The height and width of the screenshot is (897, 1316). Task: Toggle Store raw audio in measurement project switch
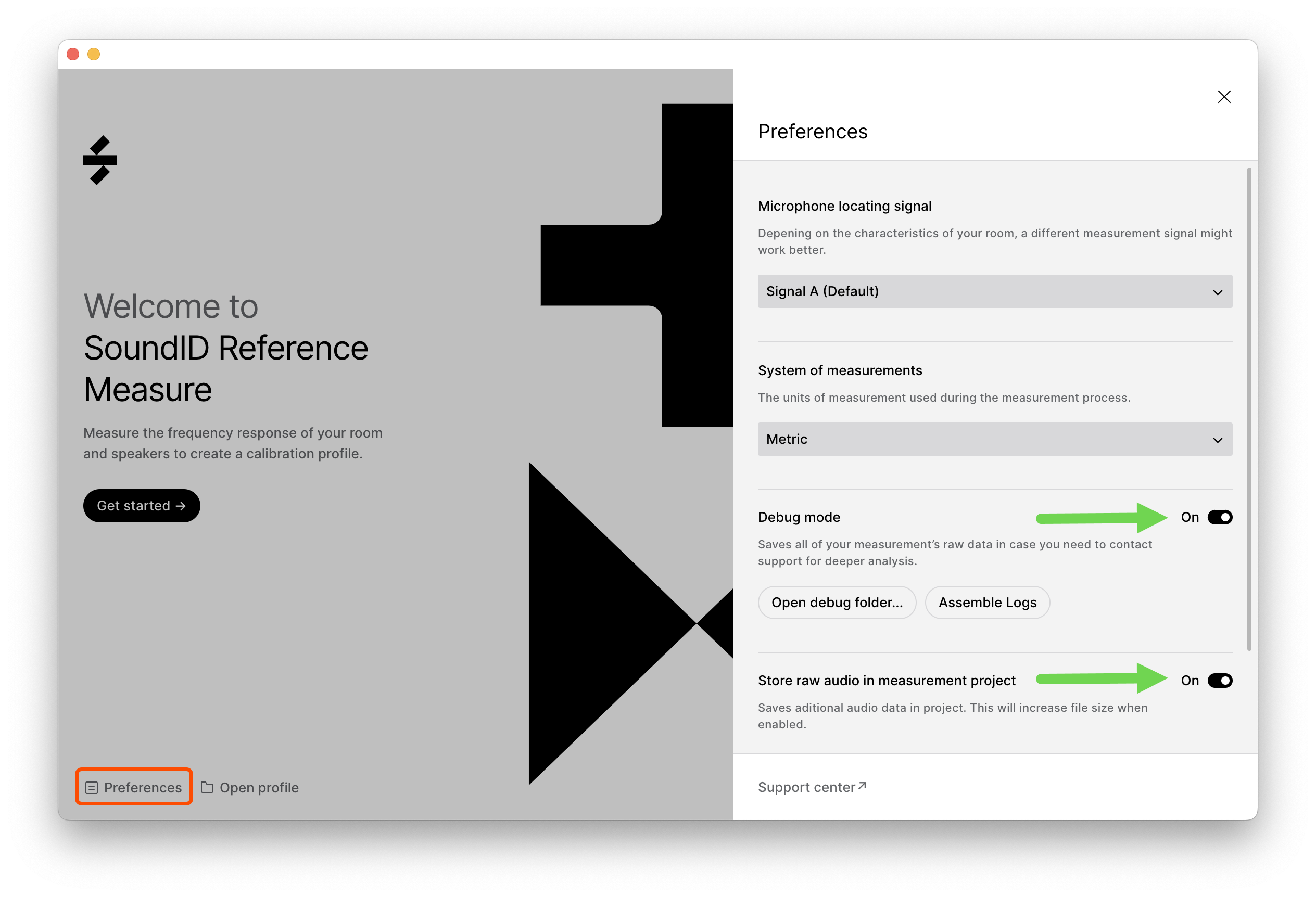click(x=1220, y=680)
